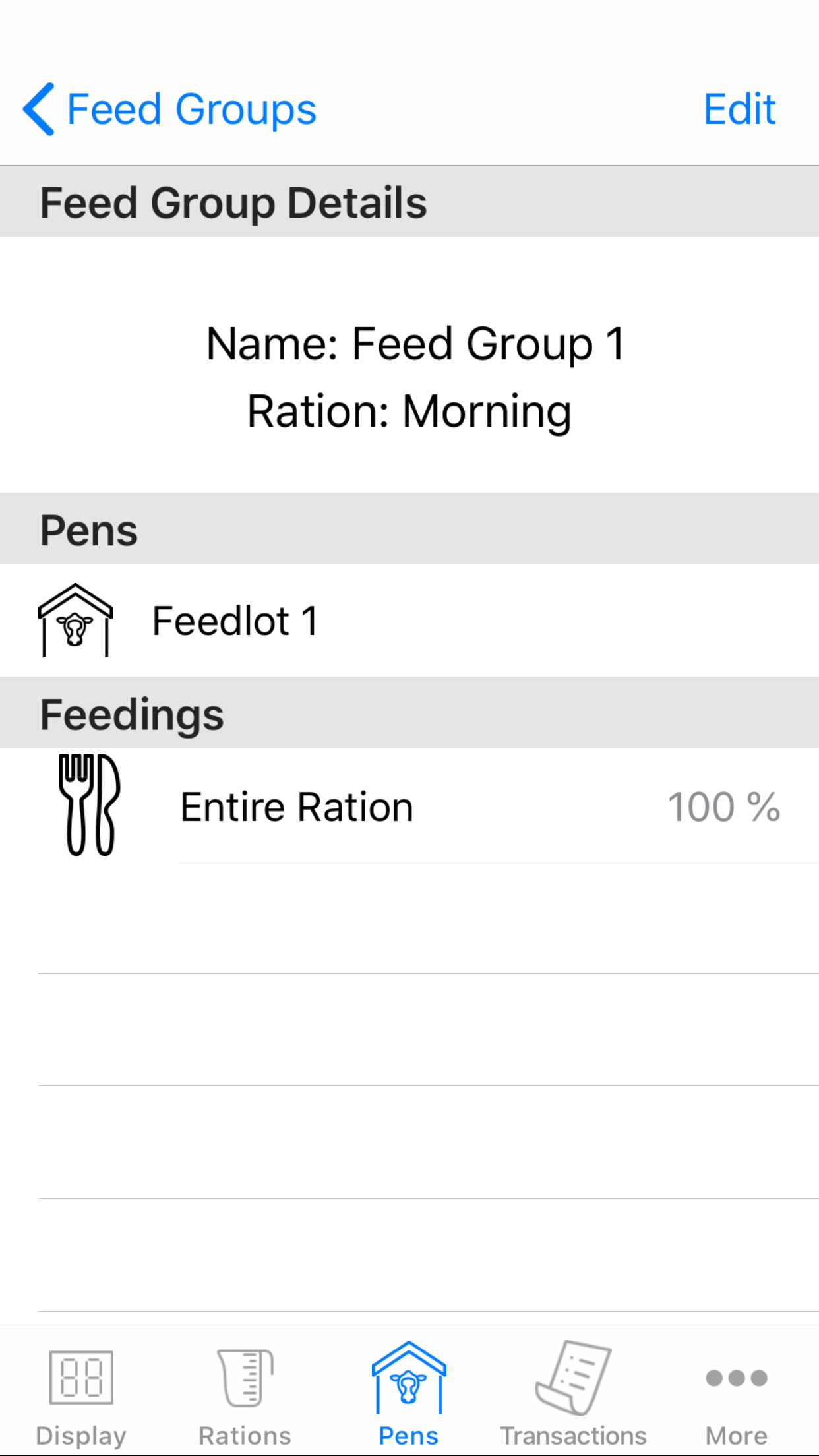Switch to the Display tab label
Image resolution: width=819 pixels, height=1456 pixels.
tap(81, 1436)
